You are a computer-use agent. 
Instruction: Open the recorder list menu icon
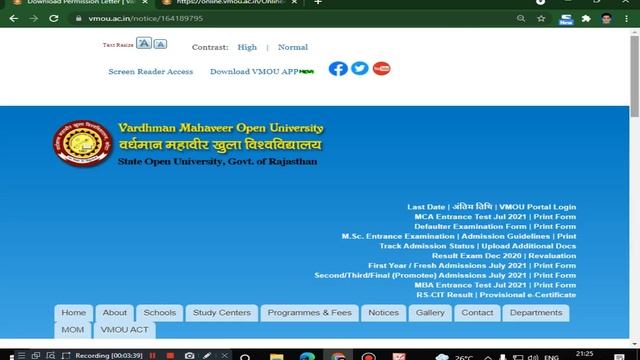click(22, 356)
